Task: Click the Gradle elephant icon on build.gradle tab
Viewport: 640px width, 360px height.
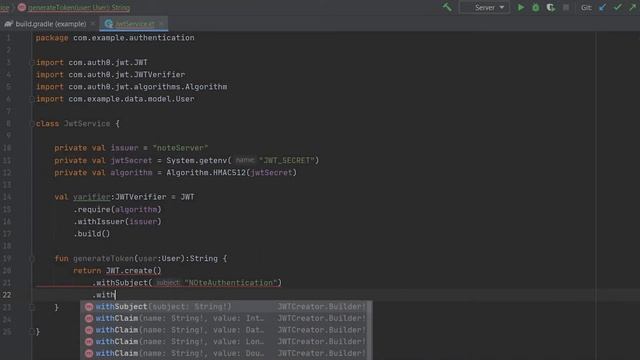Action: (8, 24)
